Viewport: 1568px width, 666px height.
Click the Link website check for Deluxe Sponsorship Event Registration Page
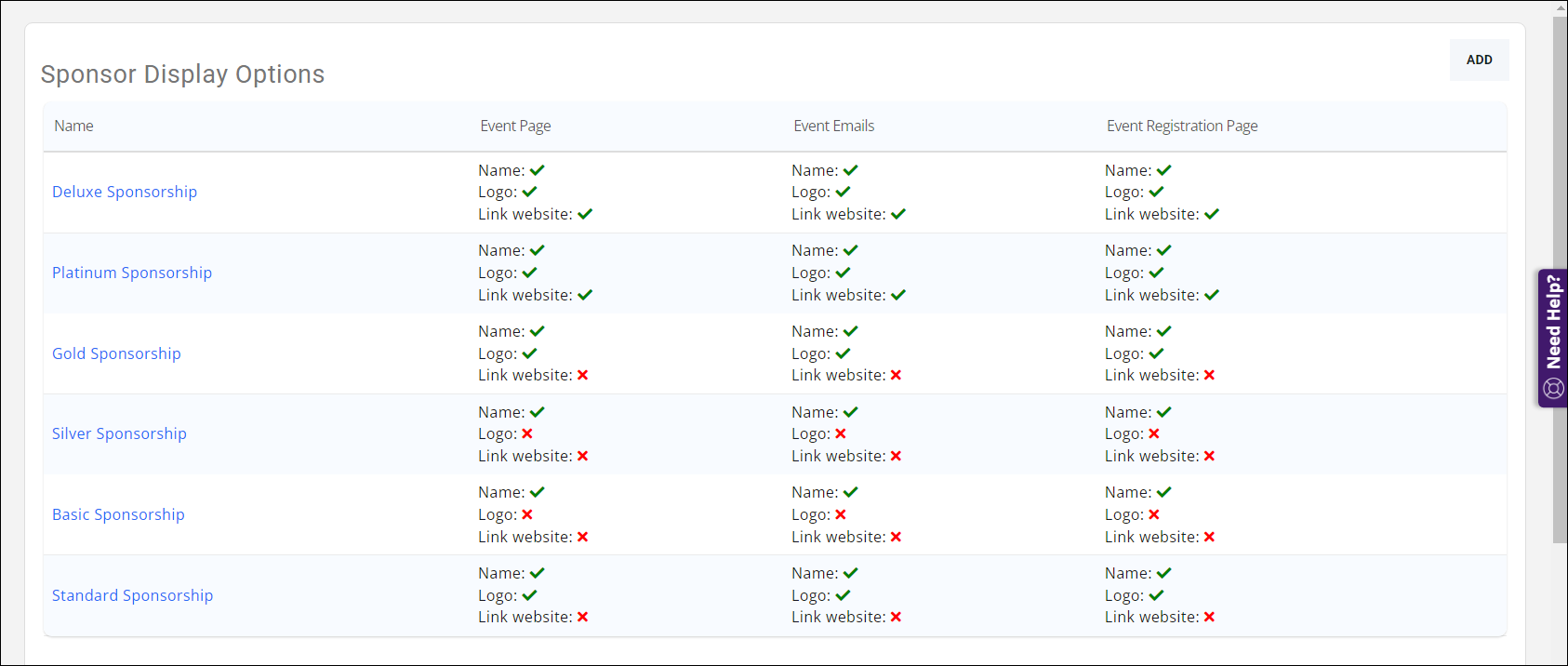pyautogui.click(x=1211, y=213)
